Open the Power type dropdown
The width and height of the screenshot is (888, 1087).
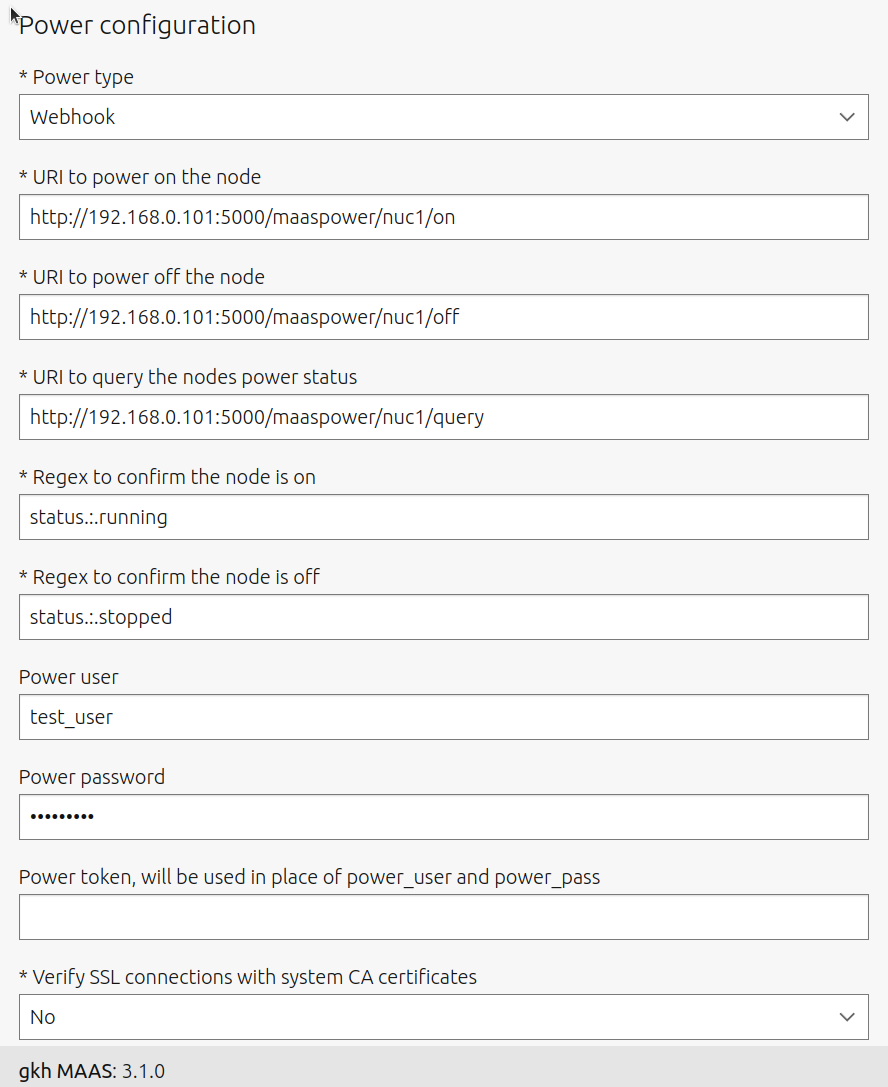point(444,117)
